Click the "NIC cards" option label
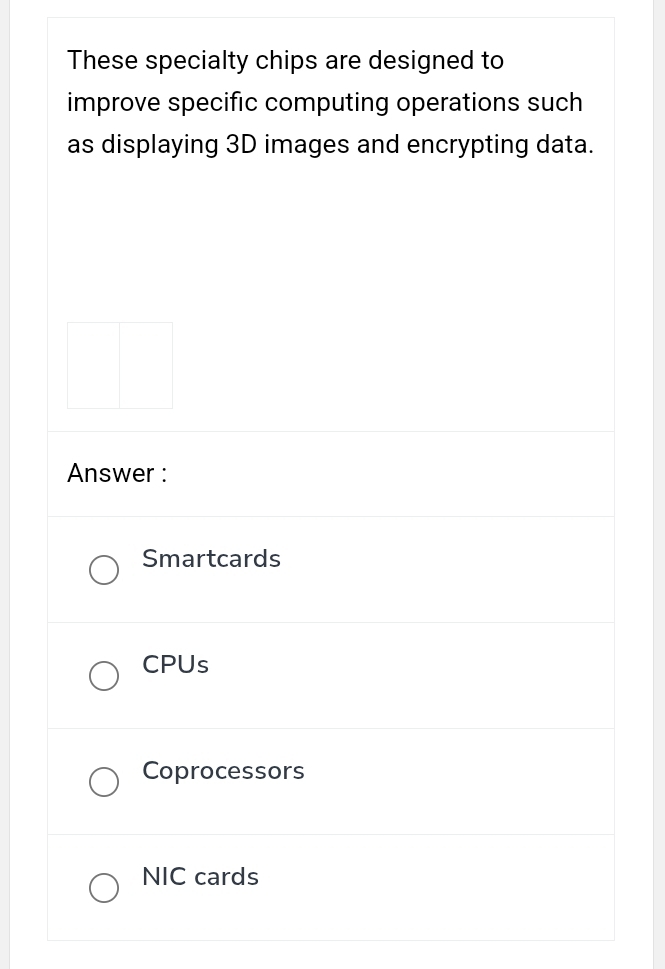The width and height of the screenshot is (665, 969). (200, 877)
